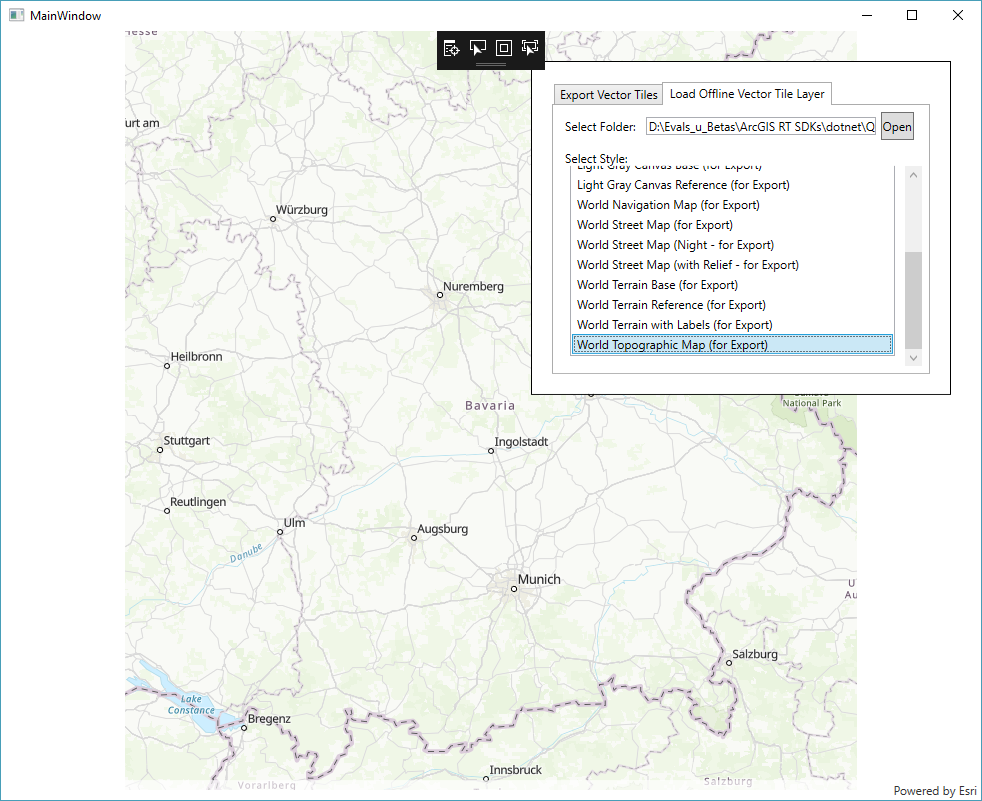Toggle Track Focused Element debug icon
This screenshot has height=801, width=982.
pyautogui.click(x=530, y=48)
